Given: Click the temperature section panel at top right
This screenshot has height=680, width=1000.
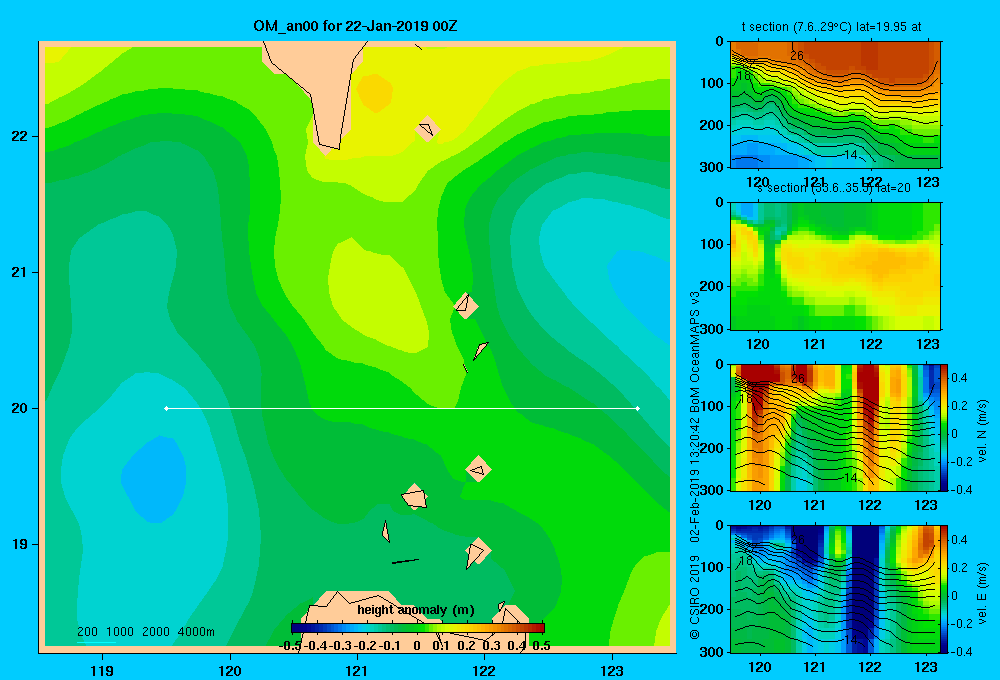Looking at the screenshot, I should click(835, 105).
